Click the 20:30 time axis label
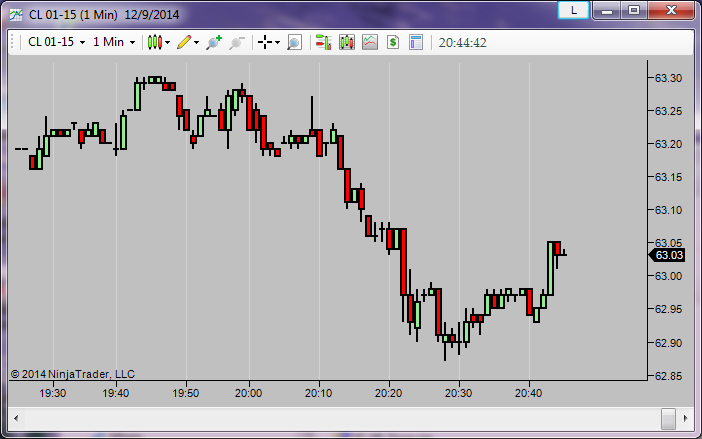 (458, 393)
